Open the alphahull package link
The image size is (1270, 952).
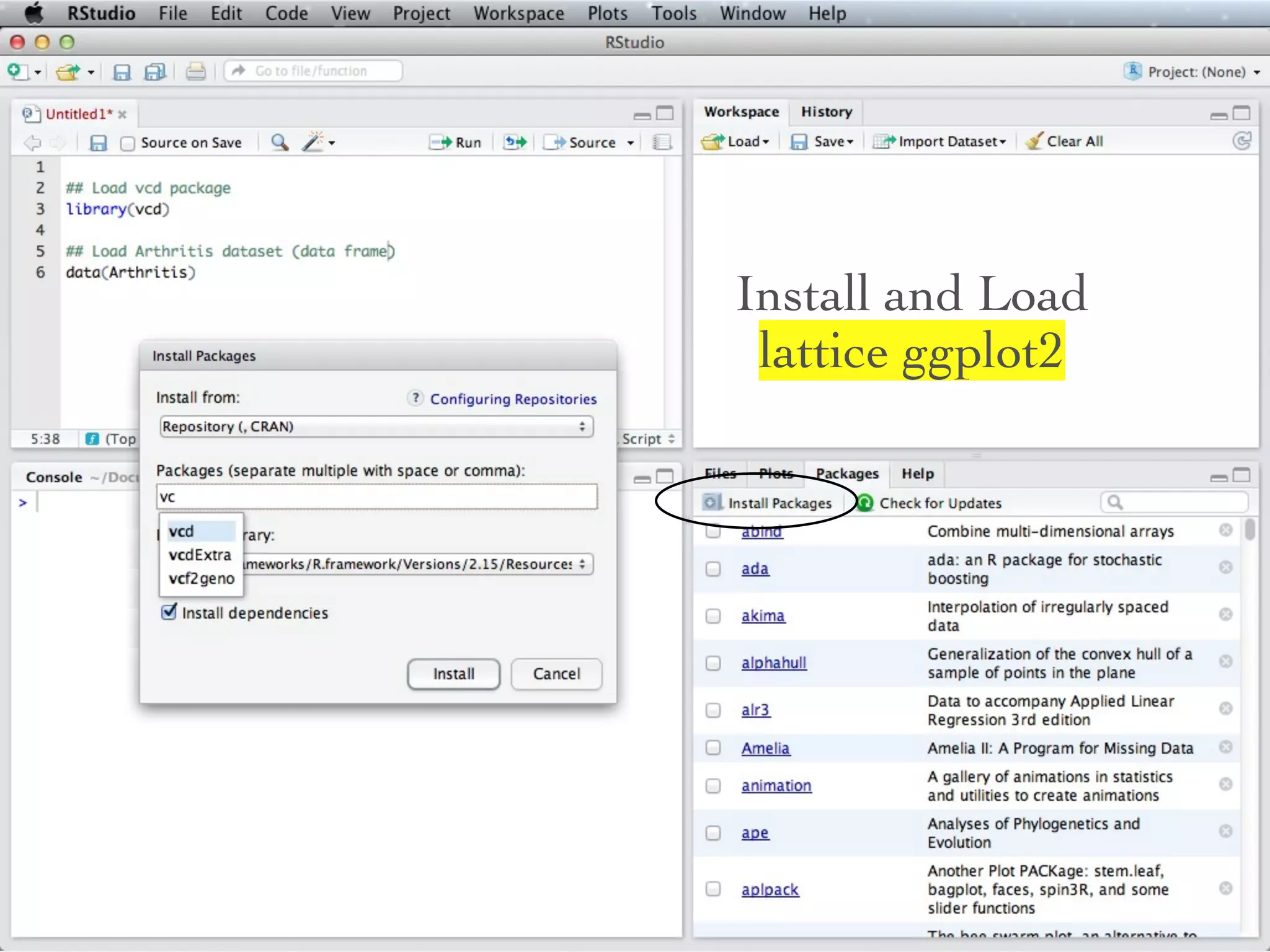[774, 663]
